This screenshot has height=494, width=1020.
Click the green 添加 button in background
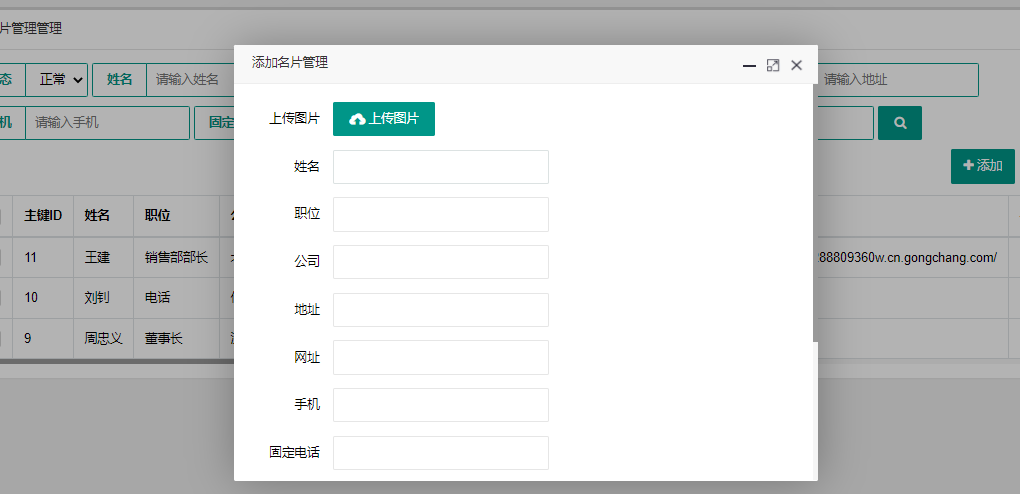pos(982,166)
